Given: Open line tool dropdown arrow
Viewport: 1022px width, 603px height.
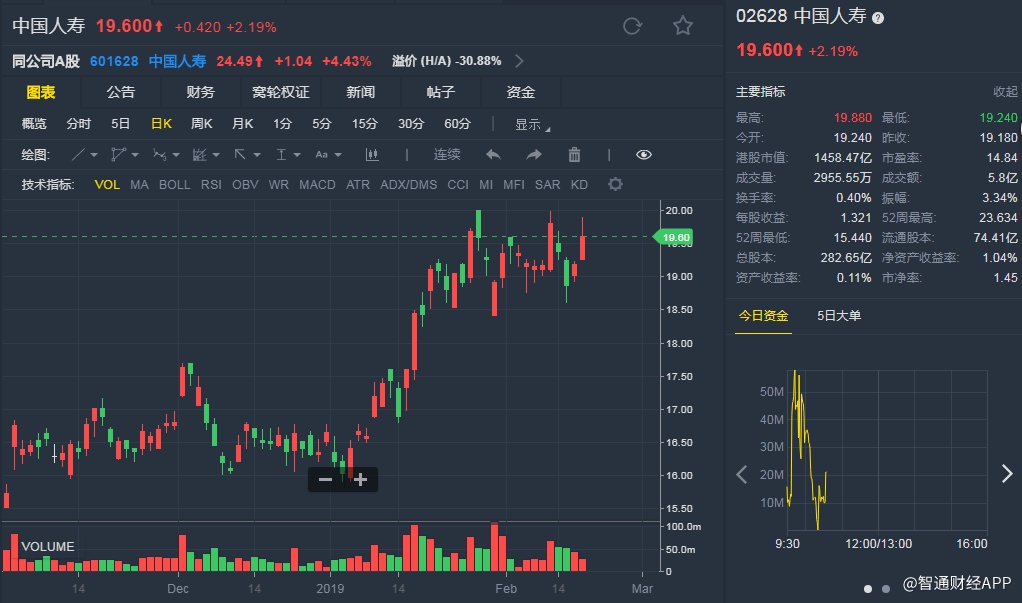Looking at the screenshot, I should pos(94,155).
